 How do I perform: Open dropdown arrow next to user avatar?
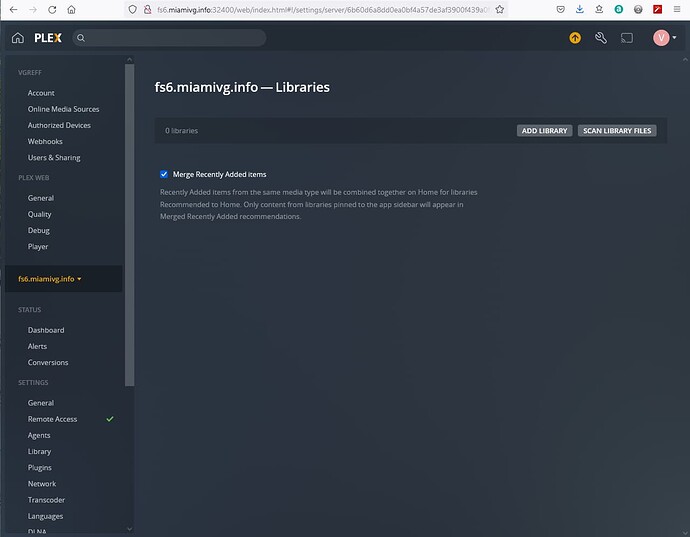click(674, 38)
